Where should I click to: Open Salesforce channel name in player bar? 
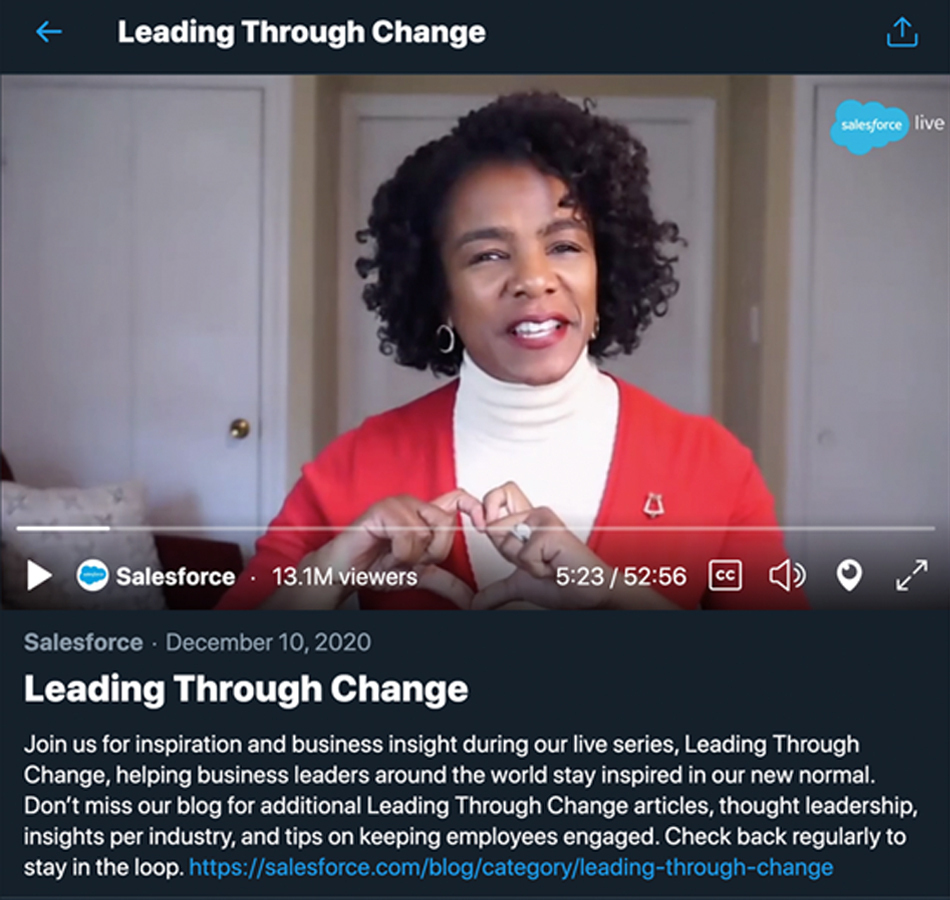tap(176, 576)
